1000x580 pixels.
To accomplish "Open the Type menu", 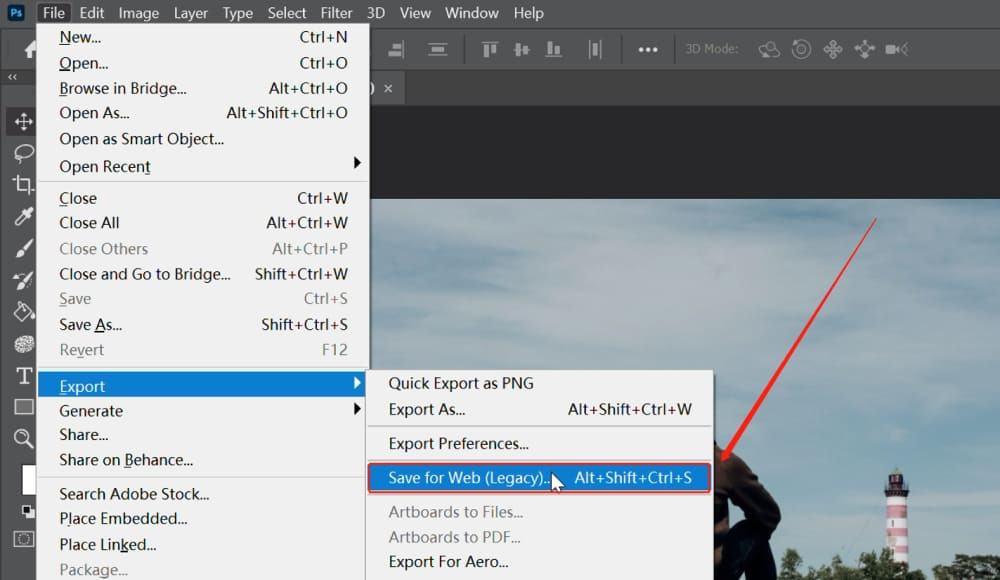I will coord(237,13).
